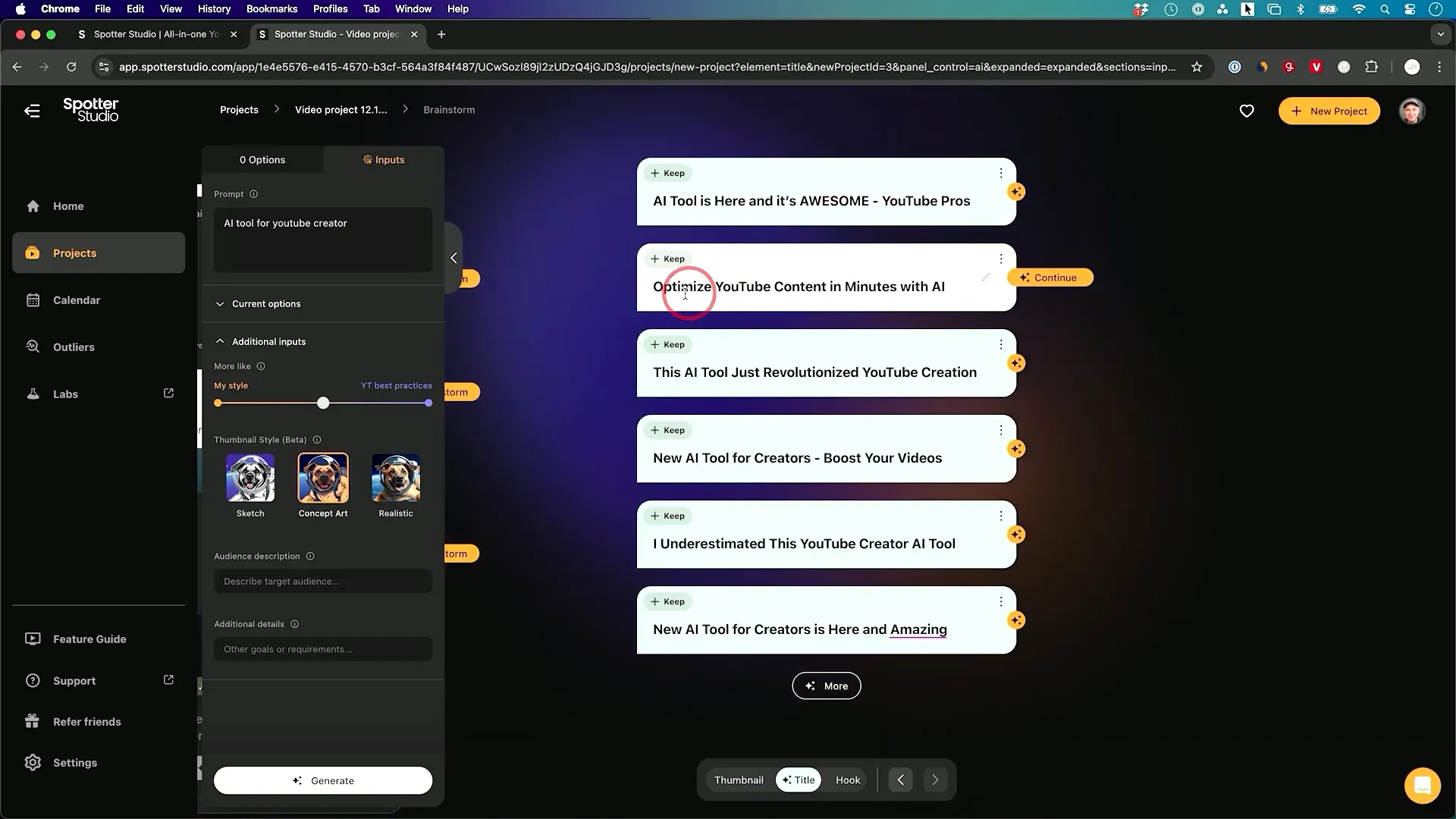Click sparkle icon beside 'Here and Amazing' card
The width and height of the screenshot is (1456, 819).
1016,620
